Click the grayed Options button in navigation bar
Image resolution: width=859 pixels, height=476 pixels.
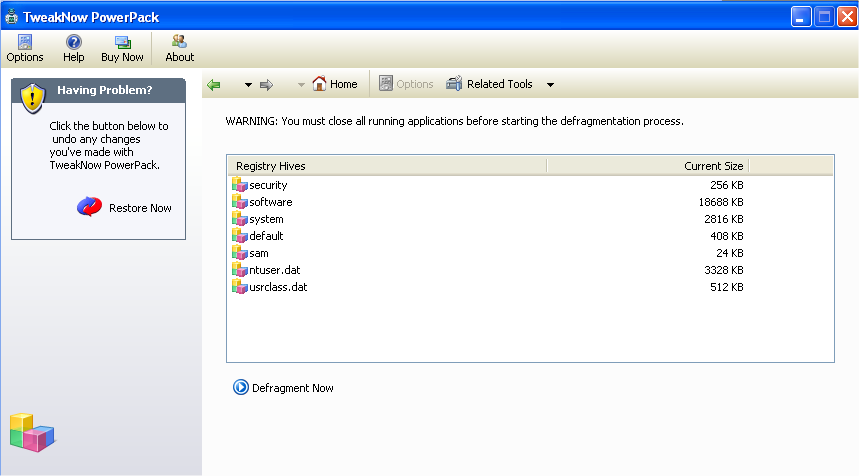406,84
